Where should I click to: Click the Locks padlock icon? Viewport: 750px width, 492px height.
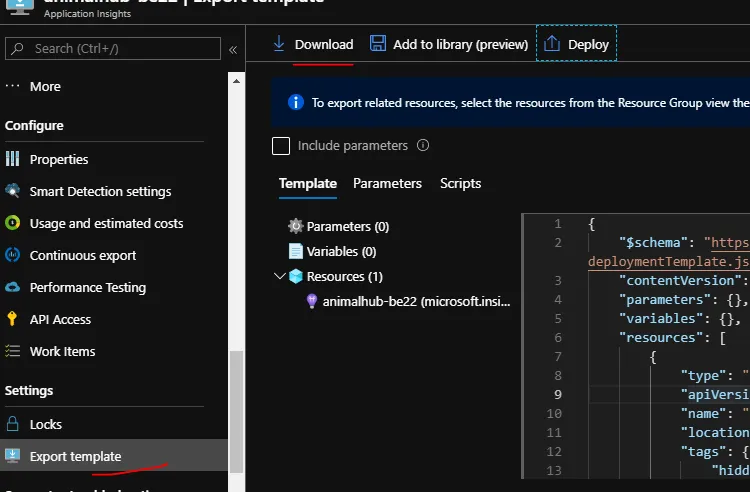pyautogui.click(x=12, y=424)
